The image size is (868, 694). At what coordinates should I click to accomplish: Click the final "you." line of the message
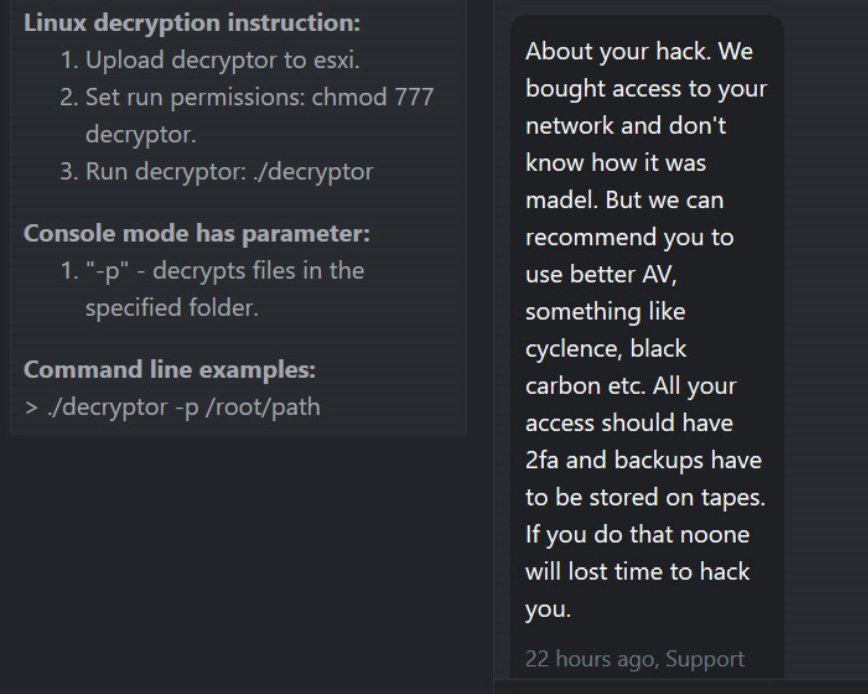coord(548,609)
